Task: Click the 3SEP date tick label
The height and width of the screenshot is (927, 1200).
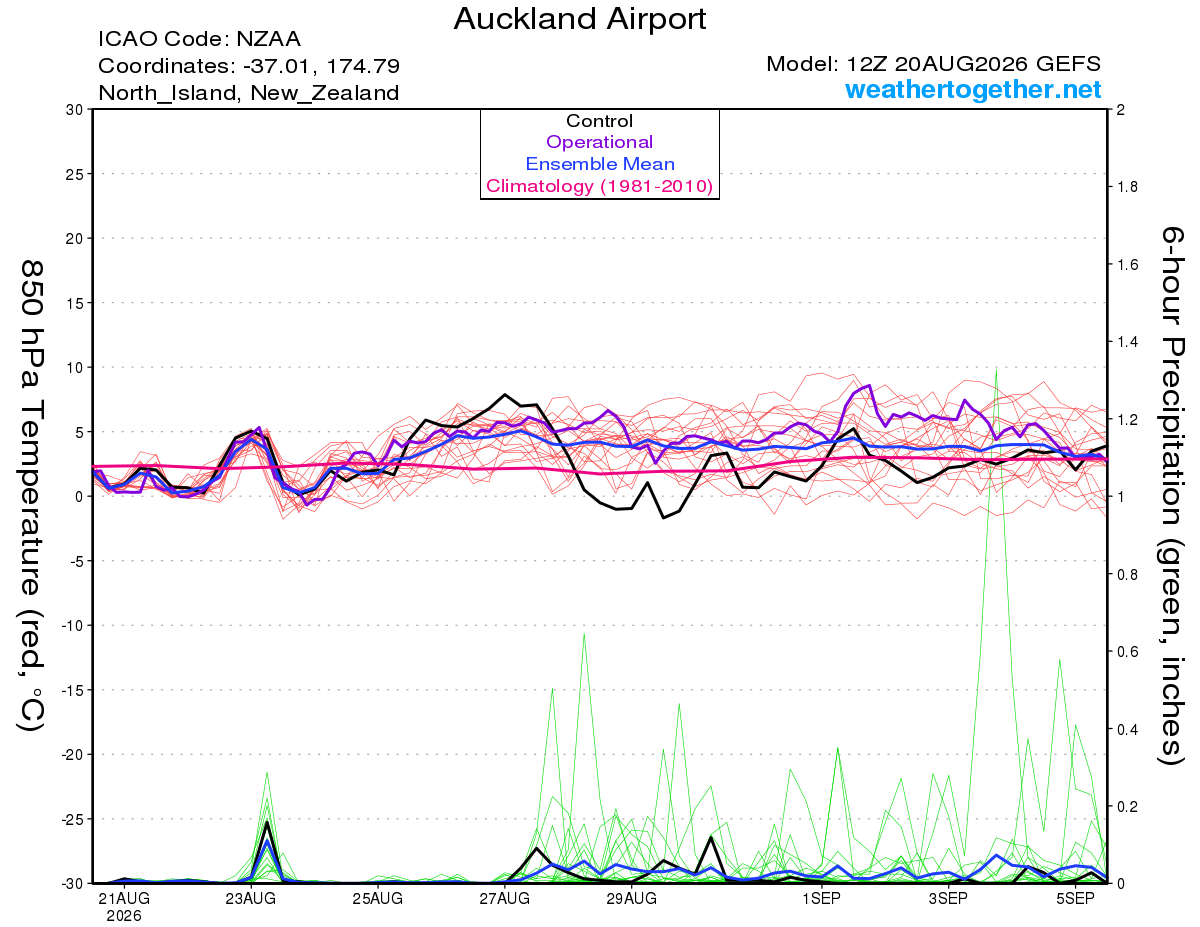Action: (949, 899)
